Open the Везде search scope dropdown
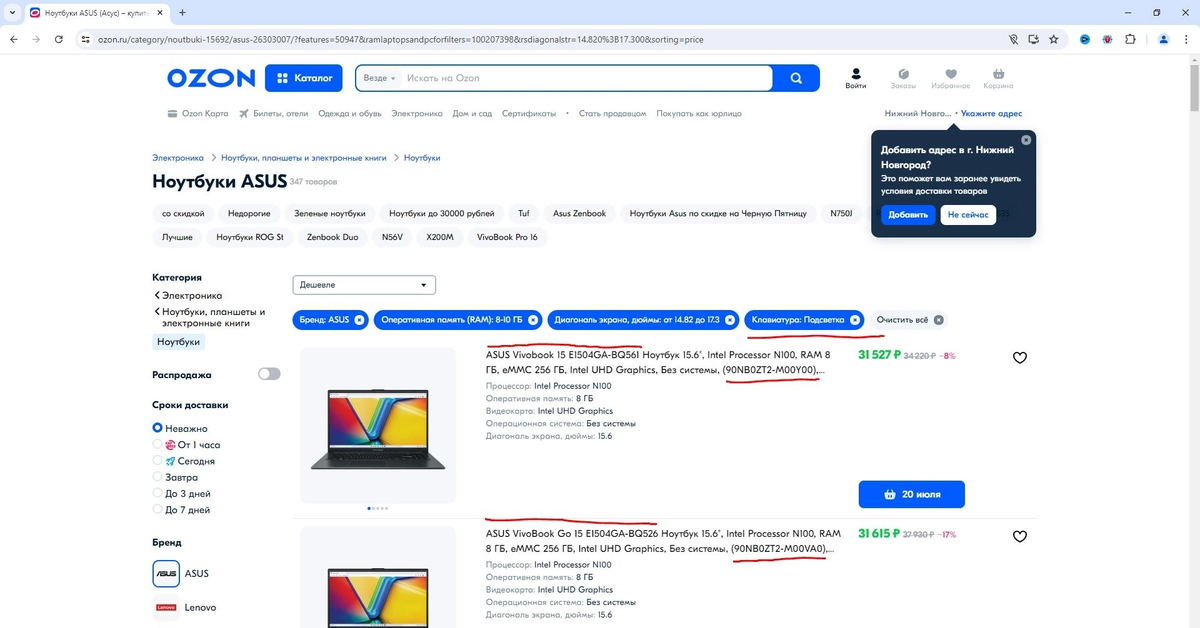The width and height of the screenshot is (1200, 628). (x=380, y=78)
